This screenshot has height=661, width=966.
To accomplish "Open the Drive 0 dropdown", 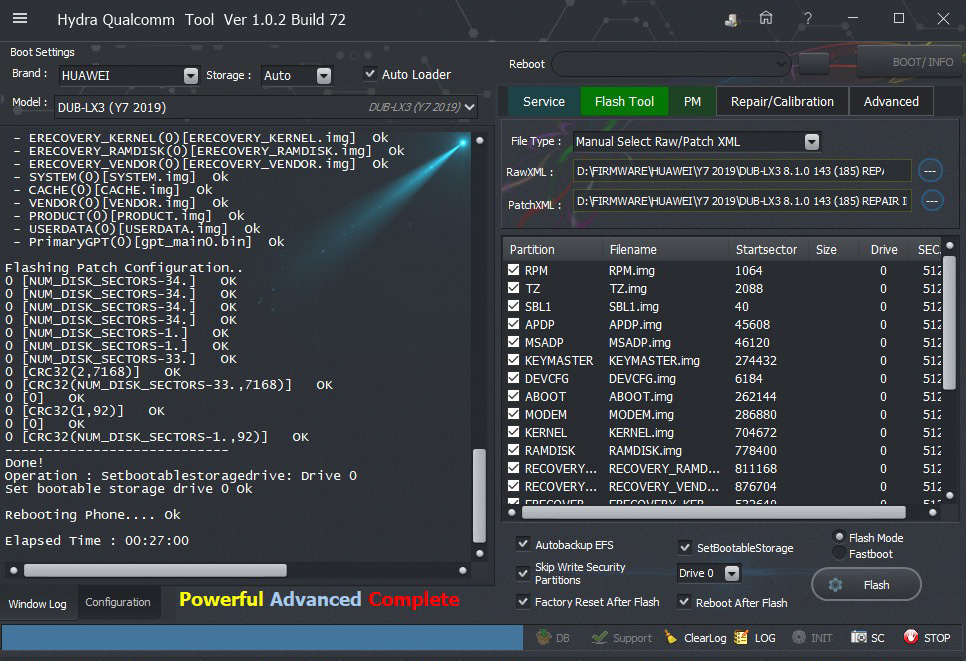I will click(732, 574).
